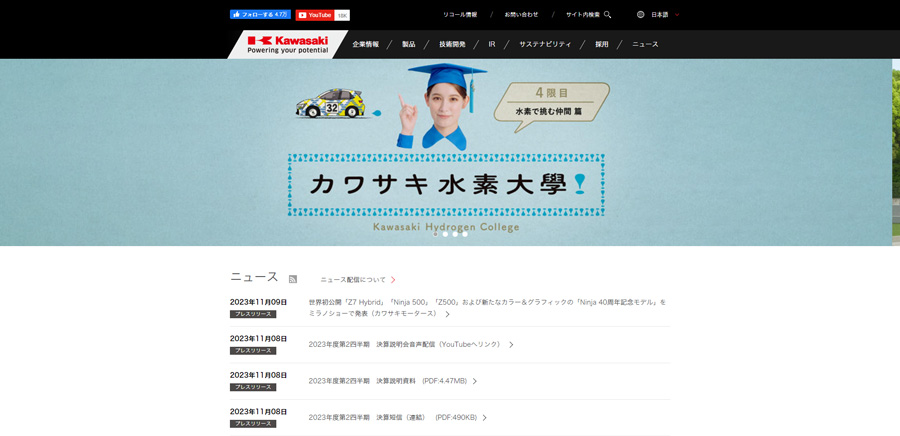The height and width of the screenshot is (436, 900).
Task: Click the 2023年11月09日 date
Action: (258, 302)
